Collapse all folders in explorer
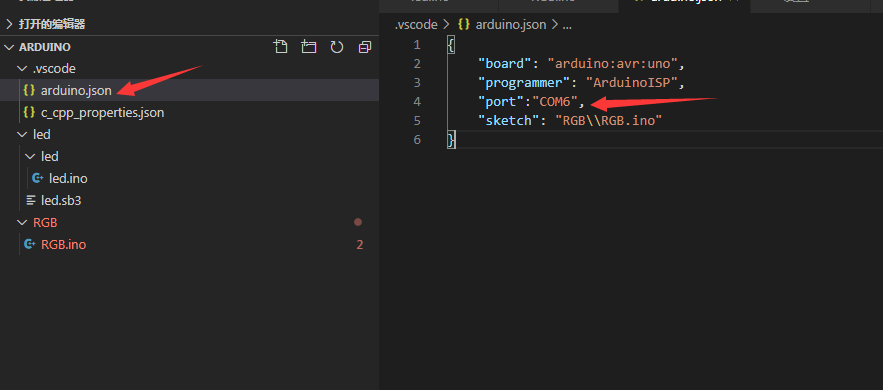This screenshot has width=883, height=390. click(x=365, y=47)
